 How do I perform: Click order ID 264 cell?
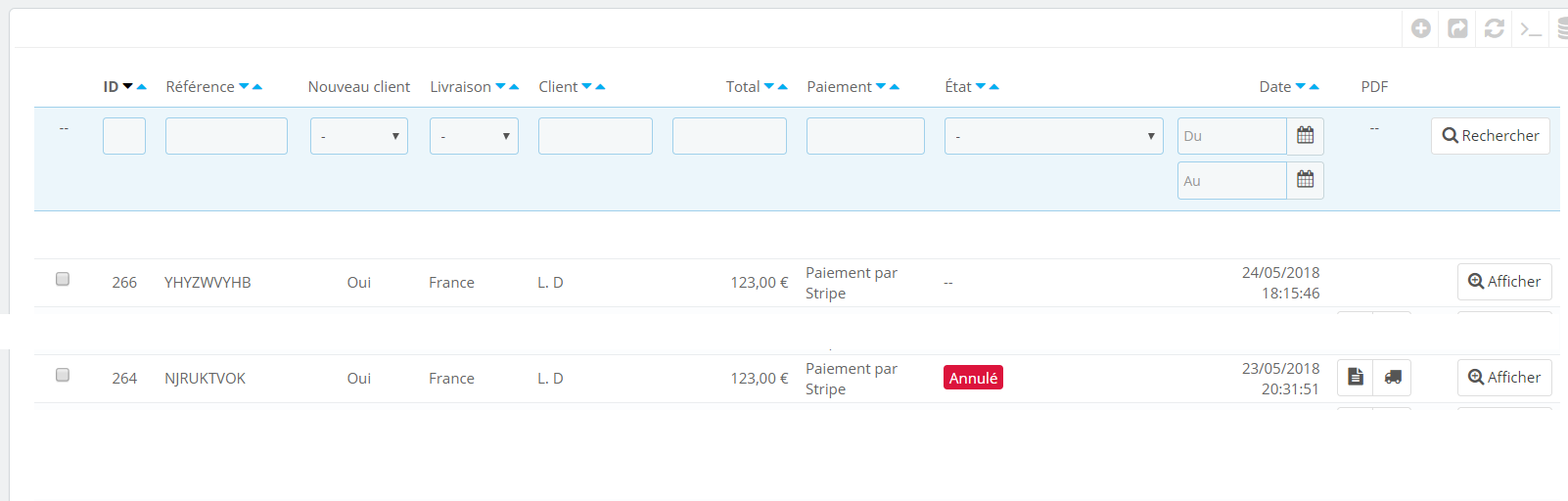coord(124,379)
